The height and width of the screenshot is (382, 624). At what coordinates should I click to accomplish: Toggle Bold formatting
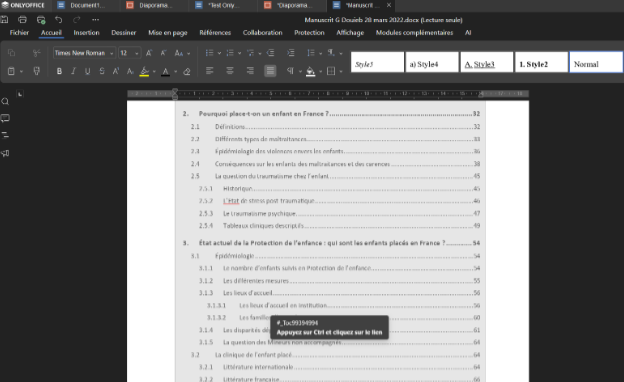(x=59, y=71)
